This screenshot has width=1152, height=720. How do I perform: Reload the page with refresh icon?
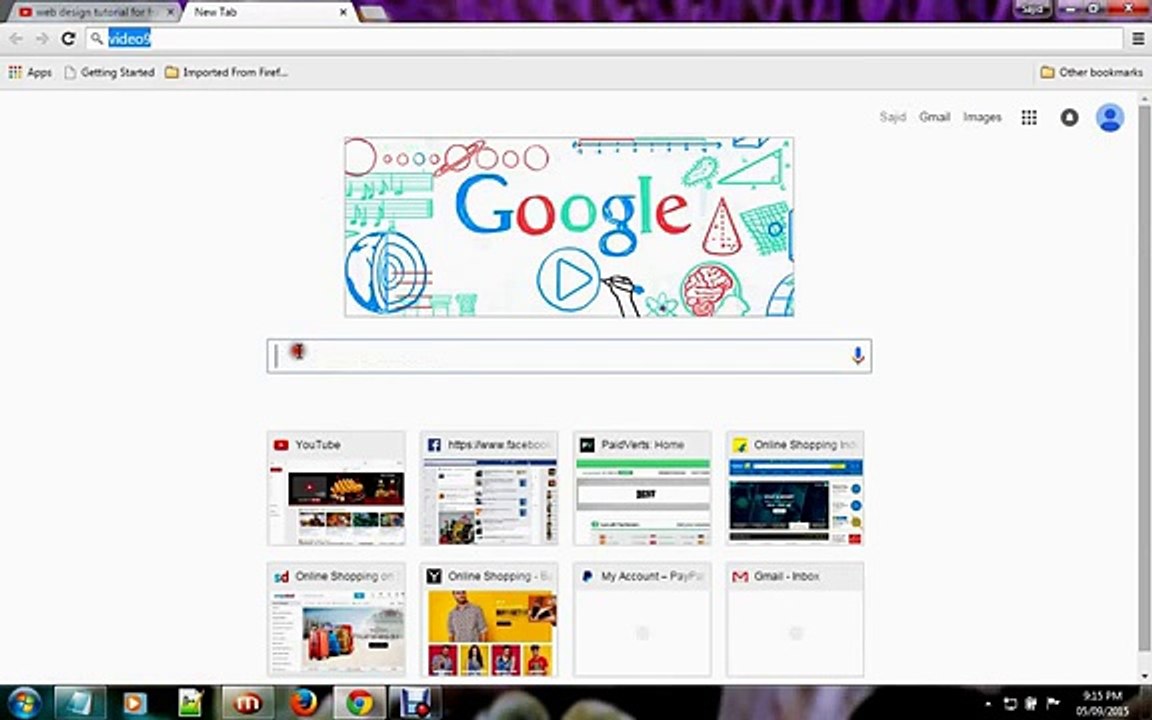click(68, 39)
